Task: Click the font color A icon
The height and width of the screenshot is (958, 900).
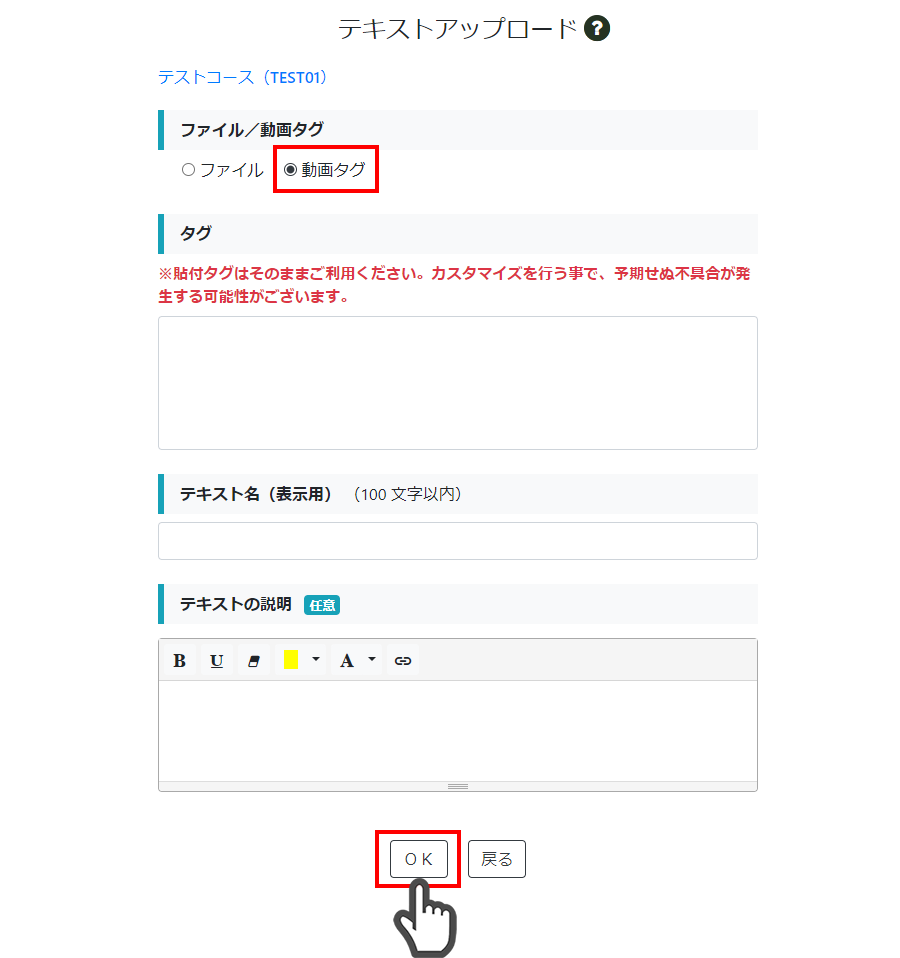Action: tap(347, 660)
